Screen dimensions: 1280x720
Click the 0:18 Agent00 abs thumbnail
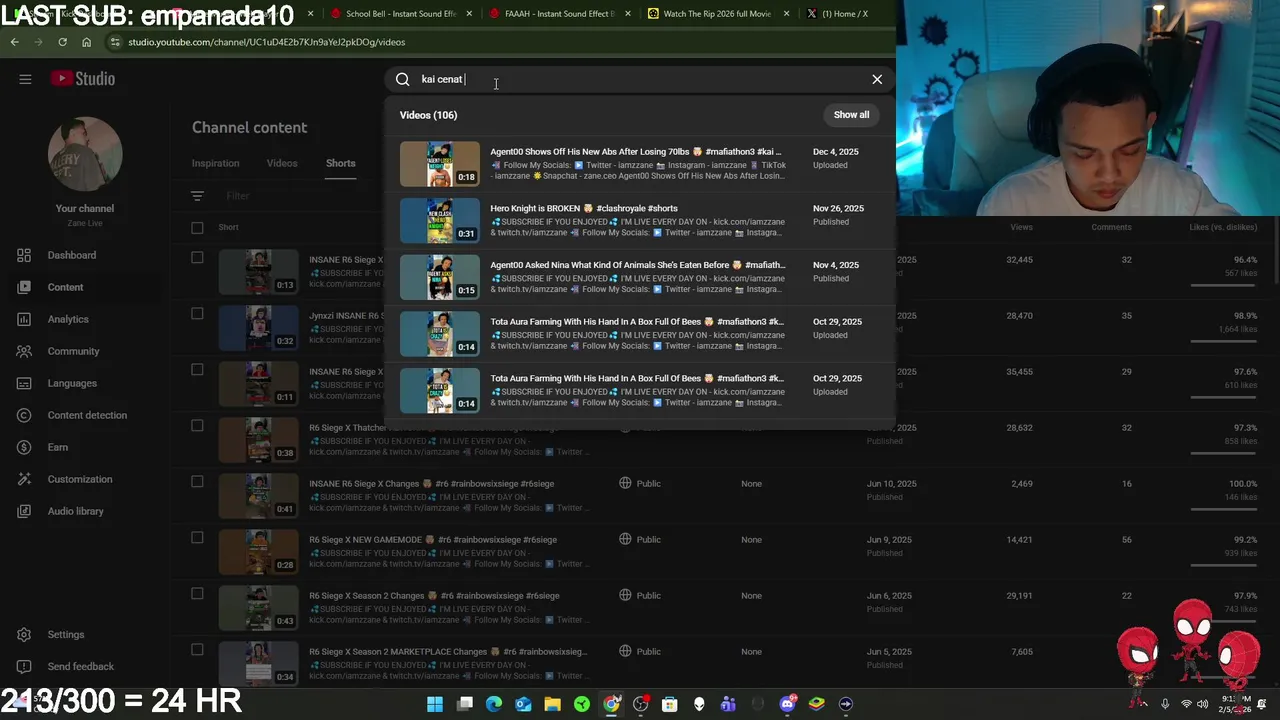click(x=440, y=164)
